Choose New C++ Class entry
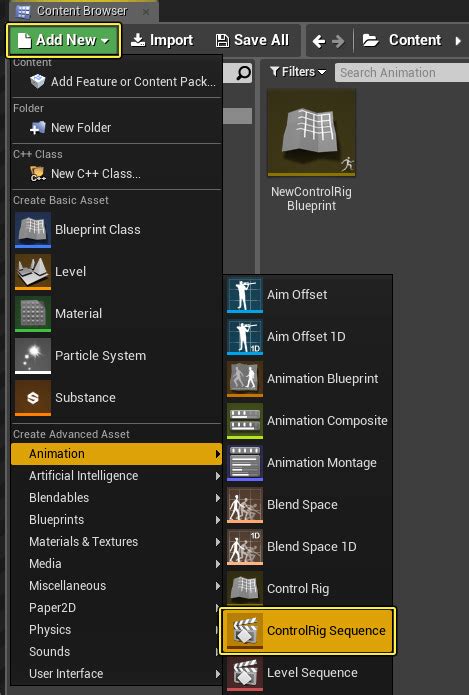 (116, 174)
